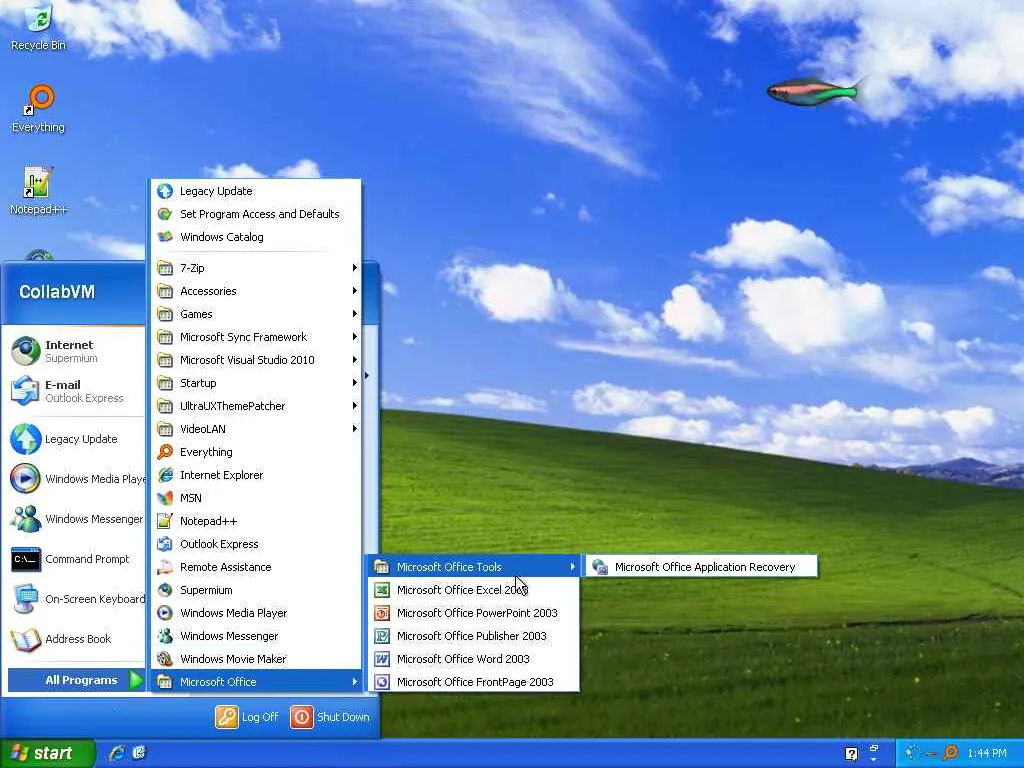Click the system clock 1:44 PM

(986, 754)
